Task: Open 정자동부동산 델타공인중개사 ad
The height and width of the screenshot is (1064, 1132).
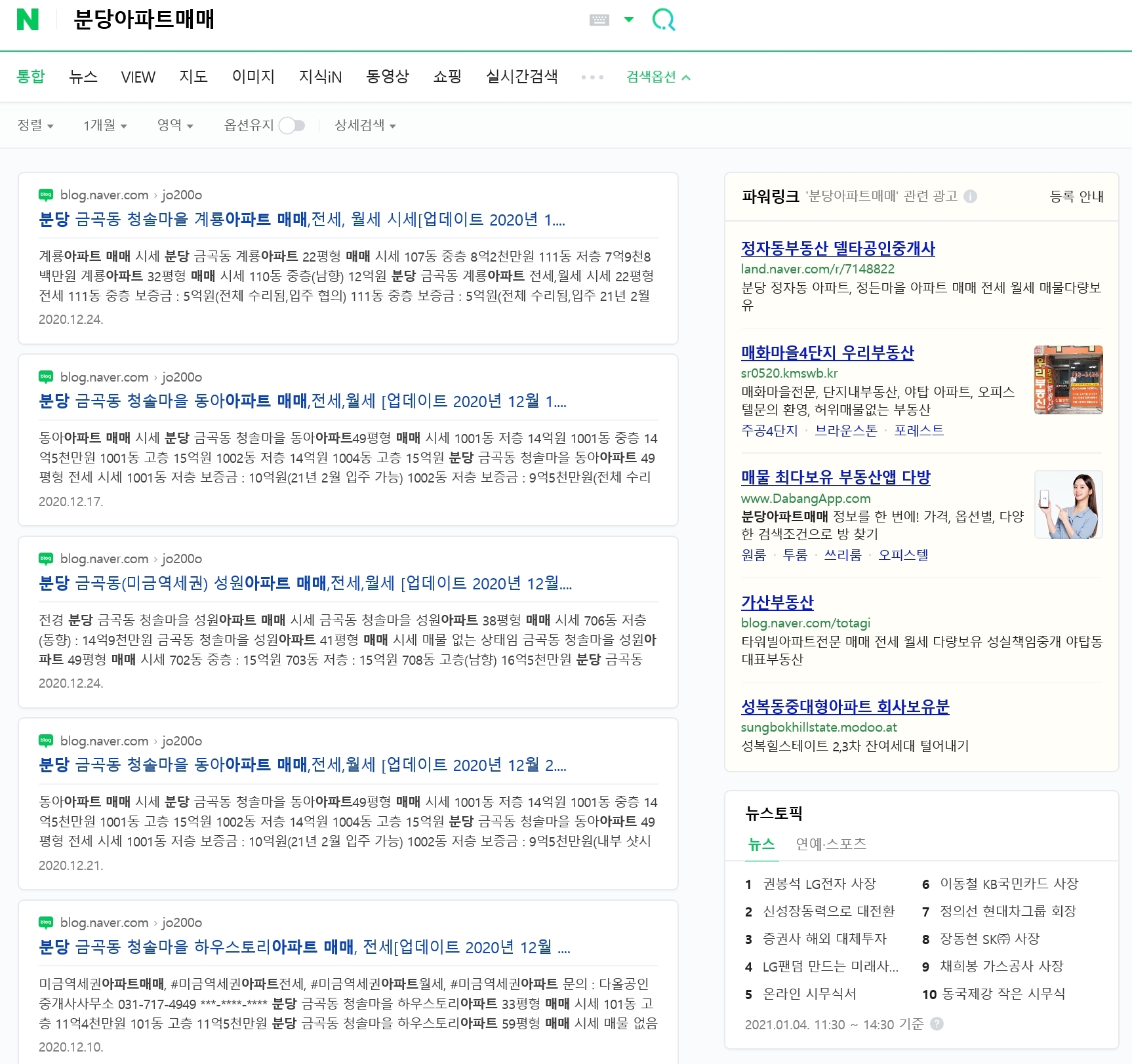Action: tap(838, 248)
